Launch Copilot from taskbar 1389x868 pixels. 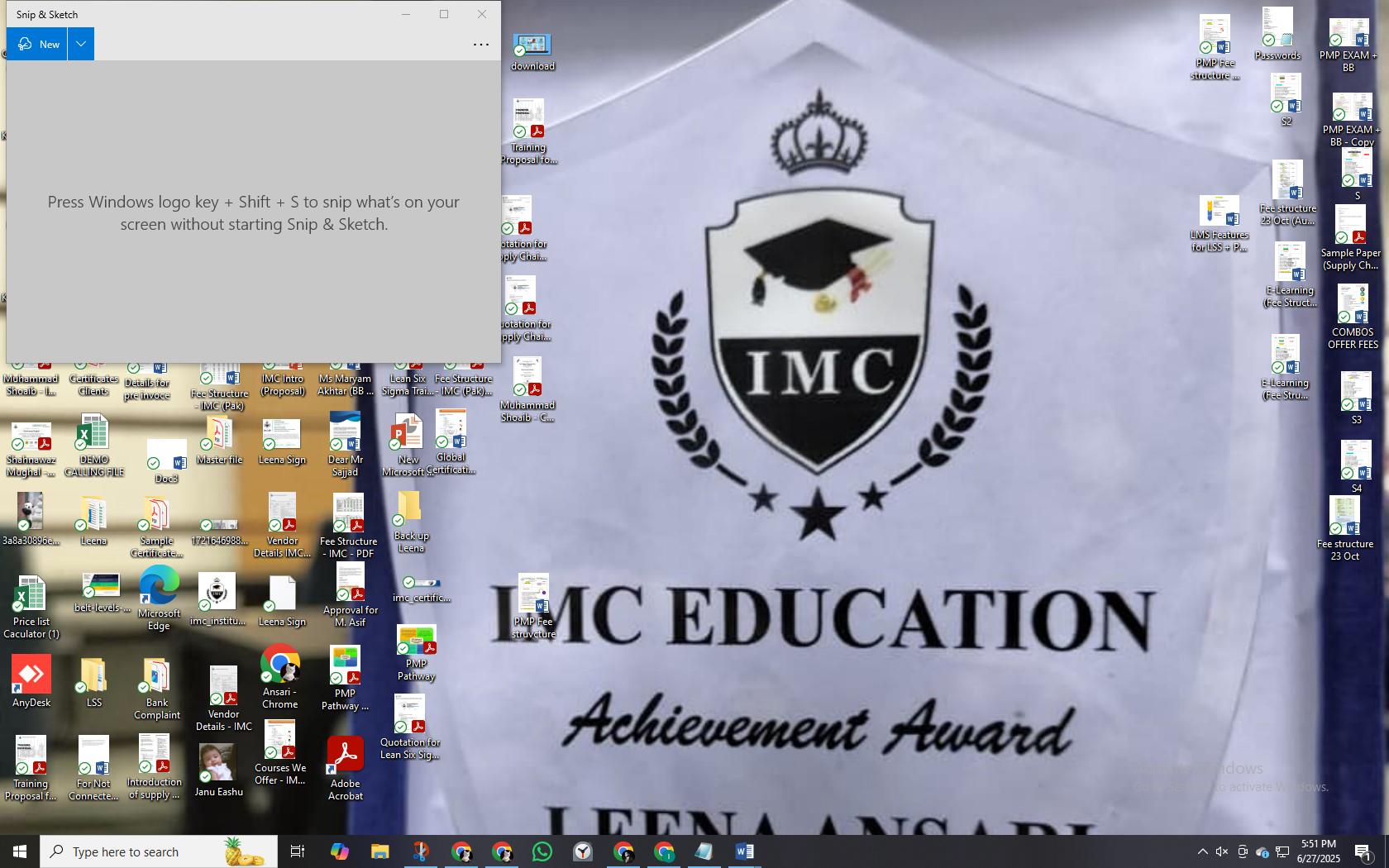click(x=339, y=851)
